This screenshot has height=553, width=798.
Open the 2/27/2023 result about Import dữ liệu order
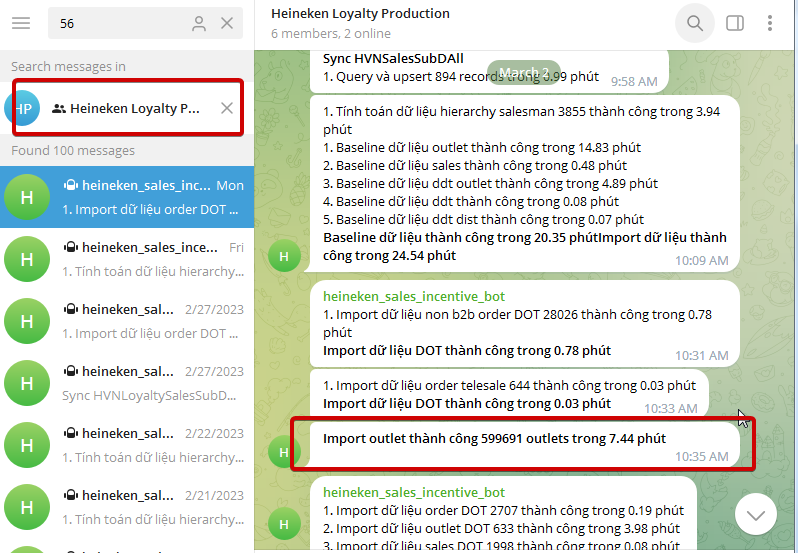click(127, 321)
